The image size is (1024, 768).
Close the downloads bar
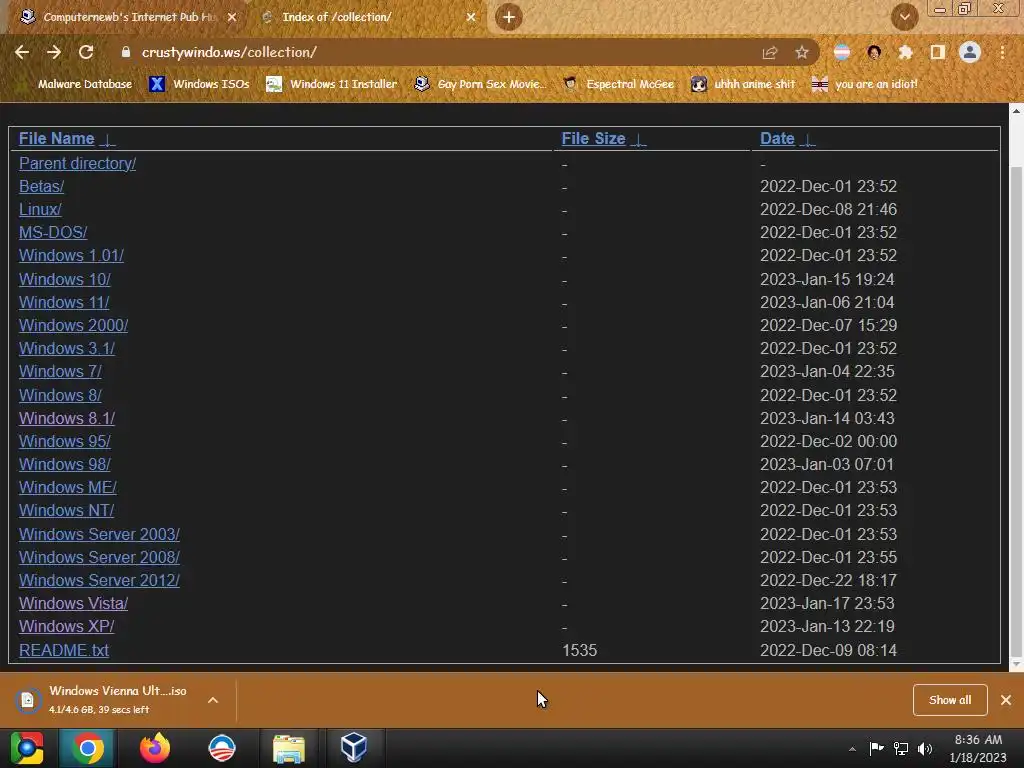[1006, 700]
